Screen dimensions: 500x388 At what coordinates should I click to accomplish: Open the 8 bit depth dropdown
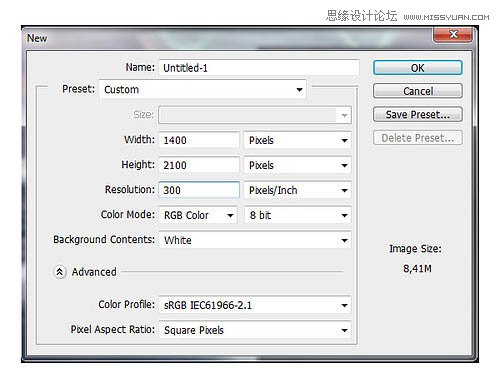297,215
